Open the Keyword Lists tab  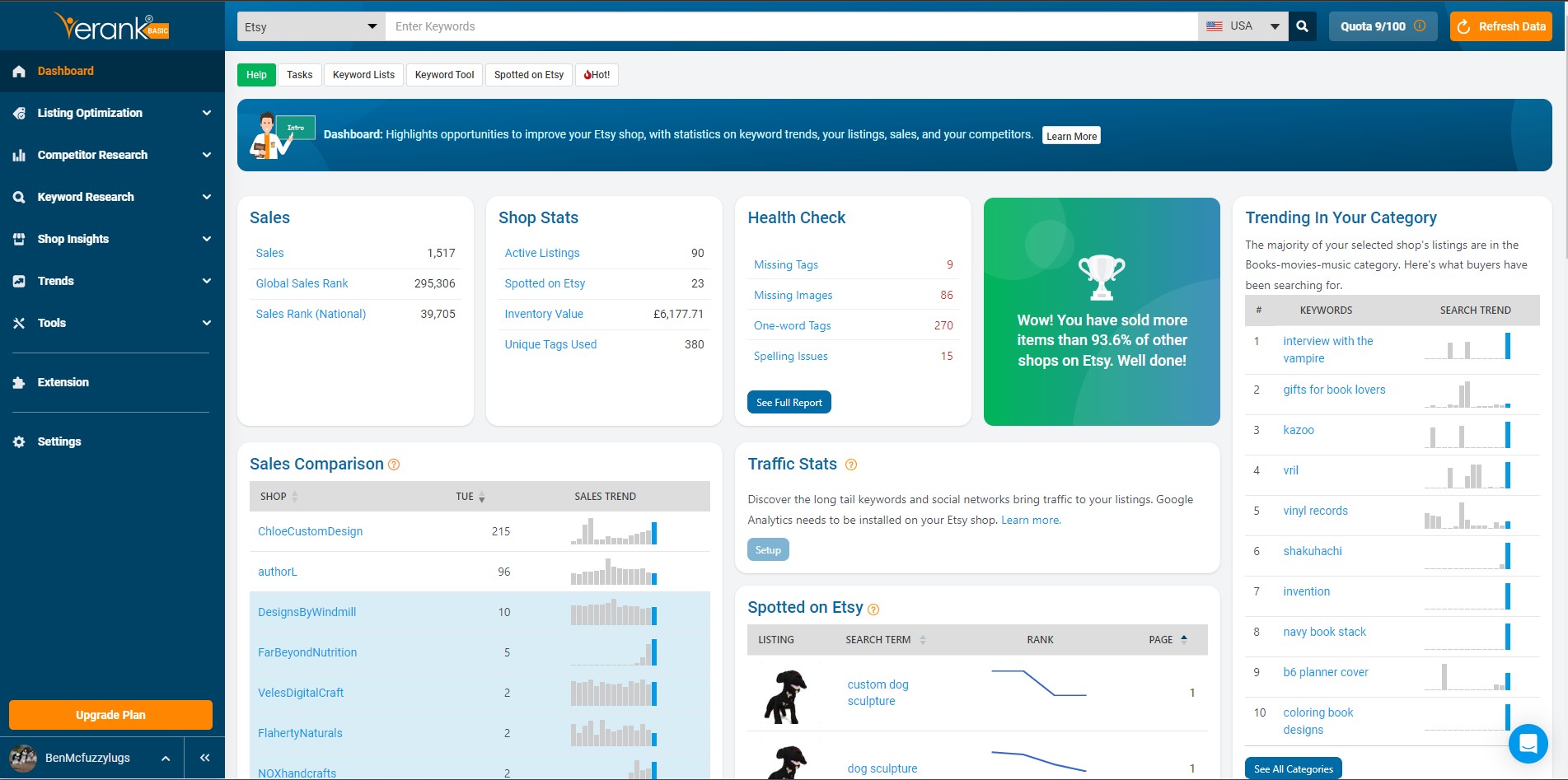(x=363, y=75)
